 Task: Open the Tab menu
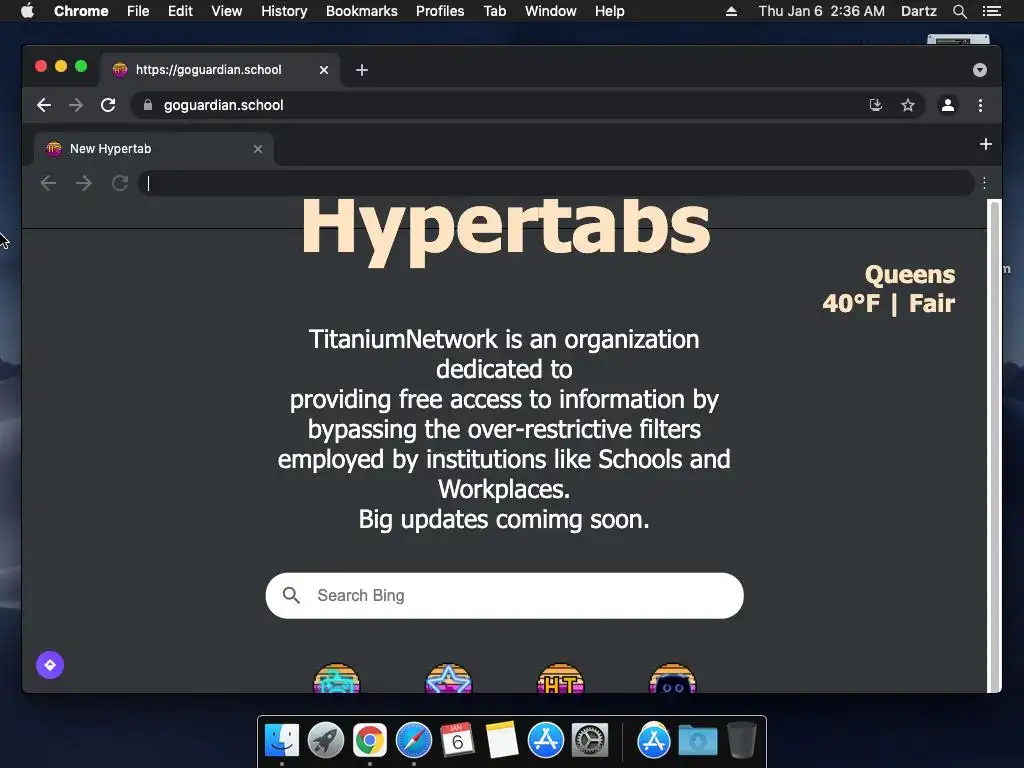[495, 11]
